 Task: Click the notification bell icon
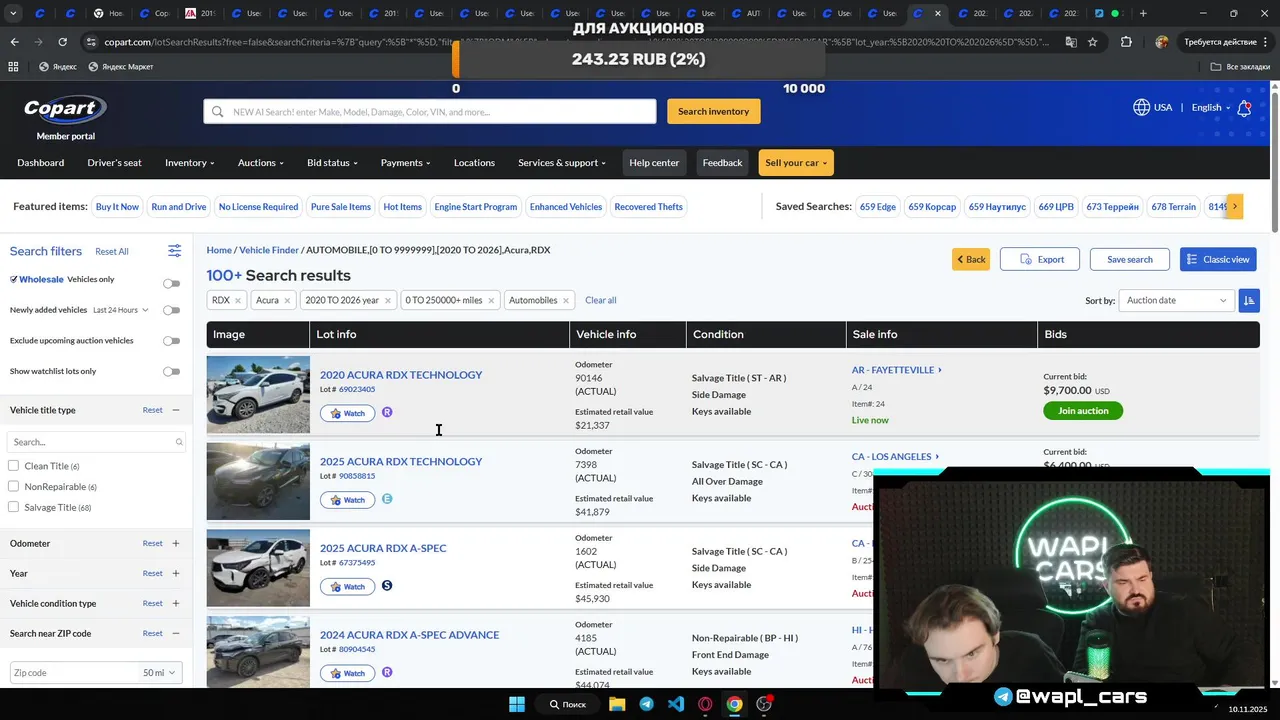[1244, 108]
